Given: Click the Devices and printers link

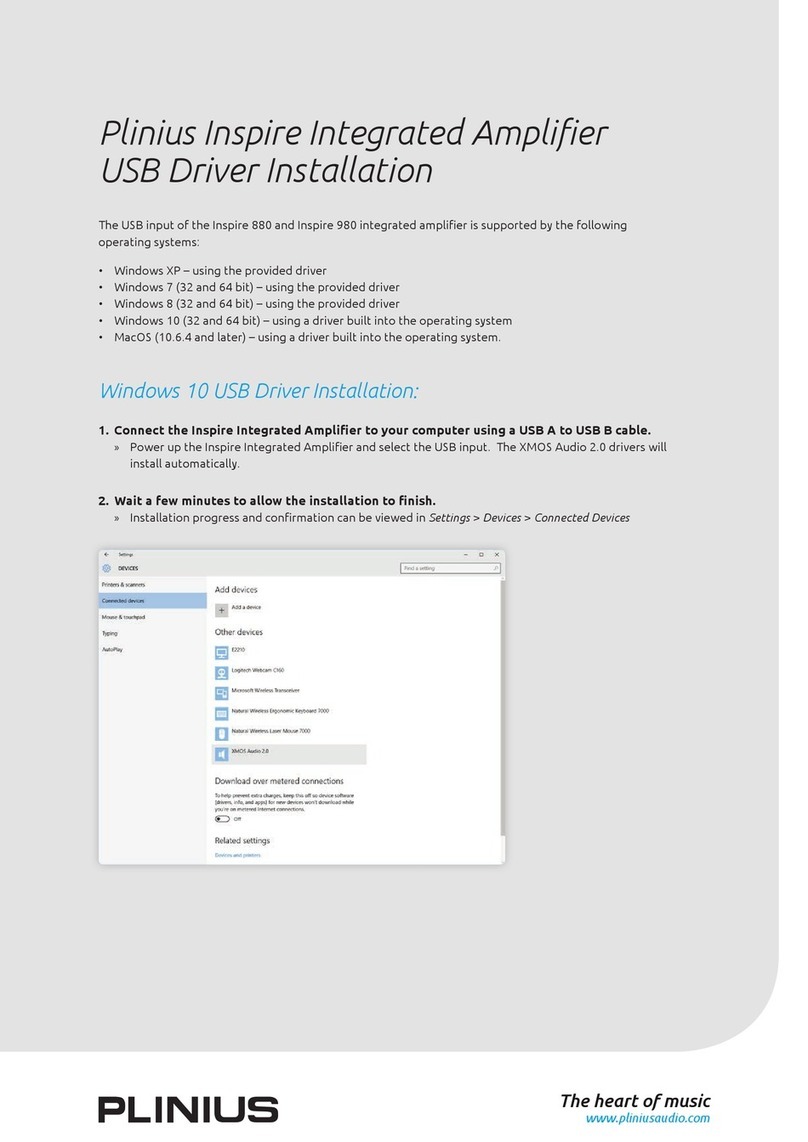Looking at the screenshot, I should 238,855.
